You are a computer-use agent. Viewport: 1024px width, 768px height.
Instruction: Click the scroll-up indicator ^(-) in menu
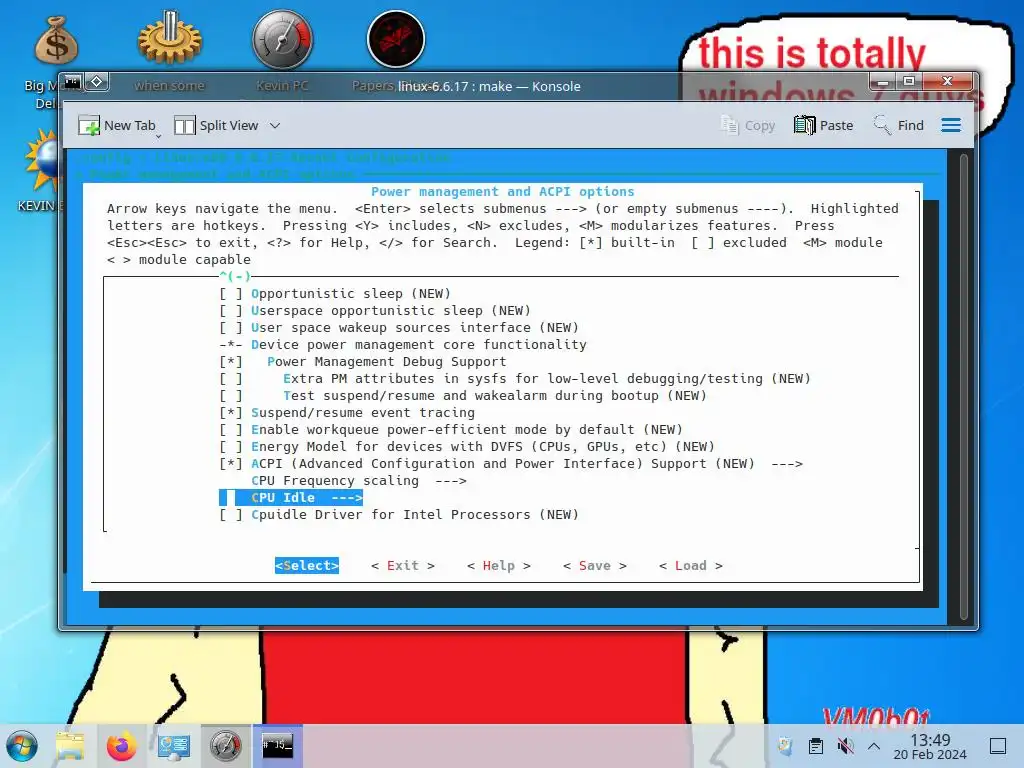click(x=235, y=276)
